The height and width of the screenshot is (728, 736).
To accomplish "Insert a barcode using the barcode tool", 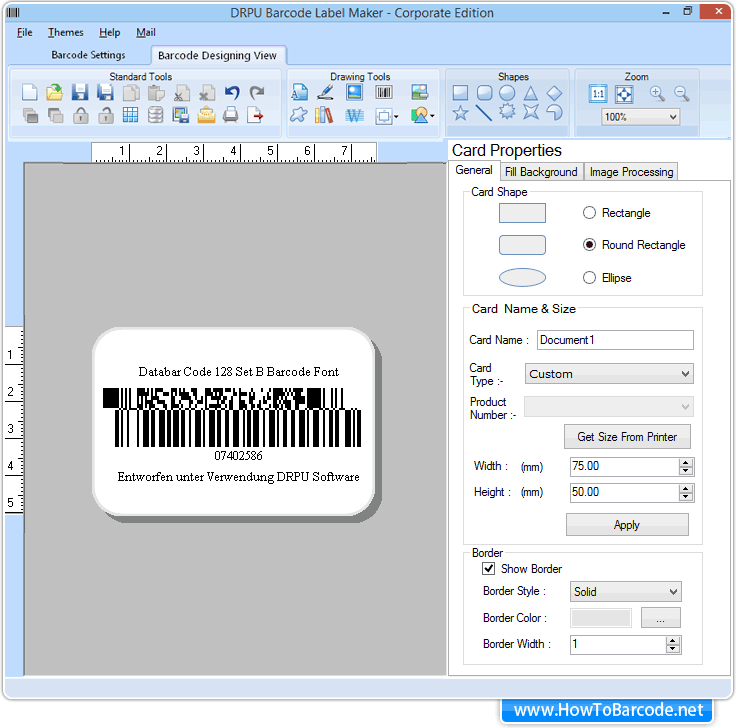I will click(x=384, y=93).
